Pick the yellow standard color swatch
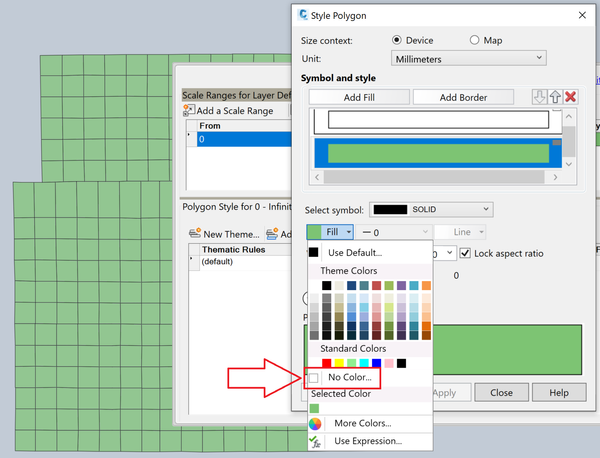The width and height of the screenshot is (600, 458). pos(339,363)
